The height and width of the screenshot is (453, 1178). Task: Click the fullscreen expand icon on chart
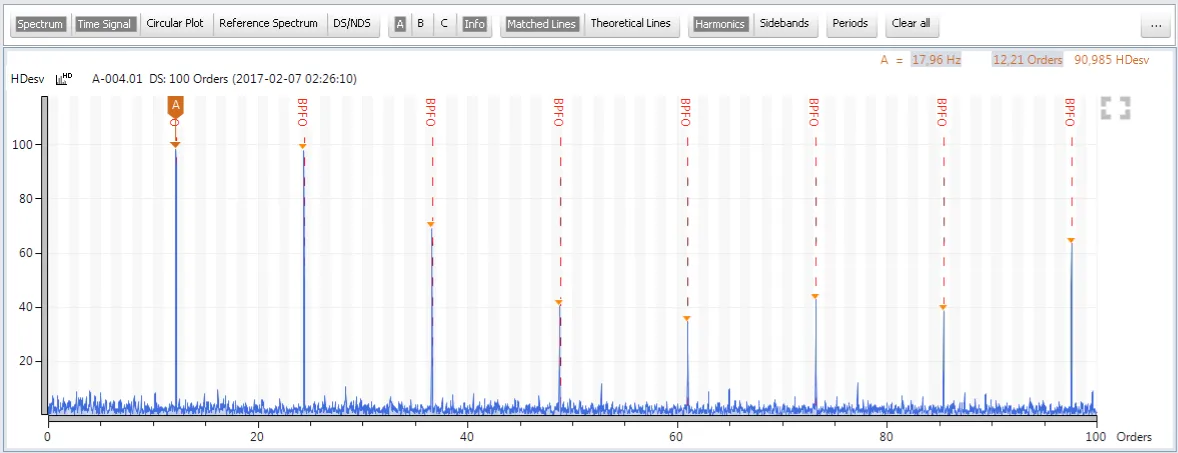pos(1115,108)
